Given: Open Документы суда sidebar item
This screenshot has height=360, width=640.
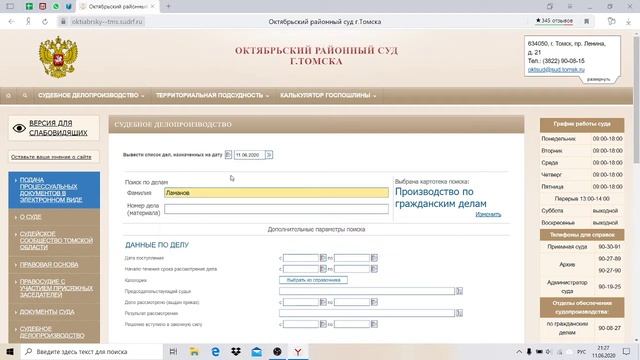Looking at the screenshot, I should (47, 312).
